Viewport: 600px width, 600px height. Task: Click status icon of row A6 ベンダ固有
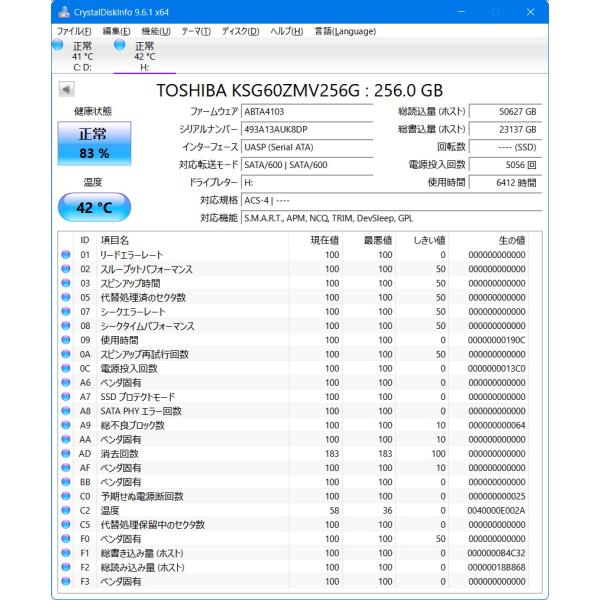point(66,382)
